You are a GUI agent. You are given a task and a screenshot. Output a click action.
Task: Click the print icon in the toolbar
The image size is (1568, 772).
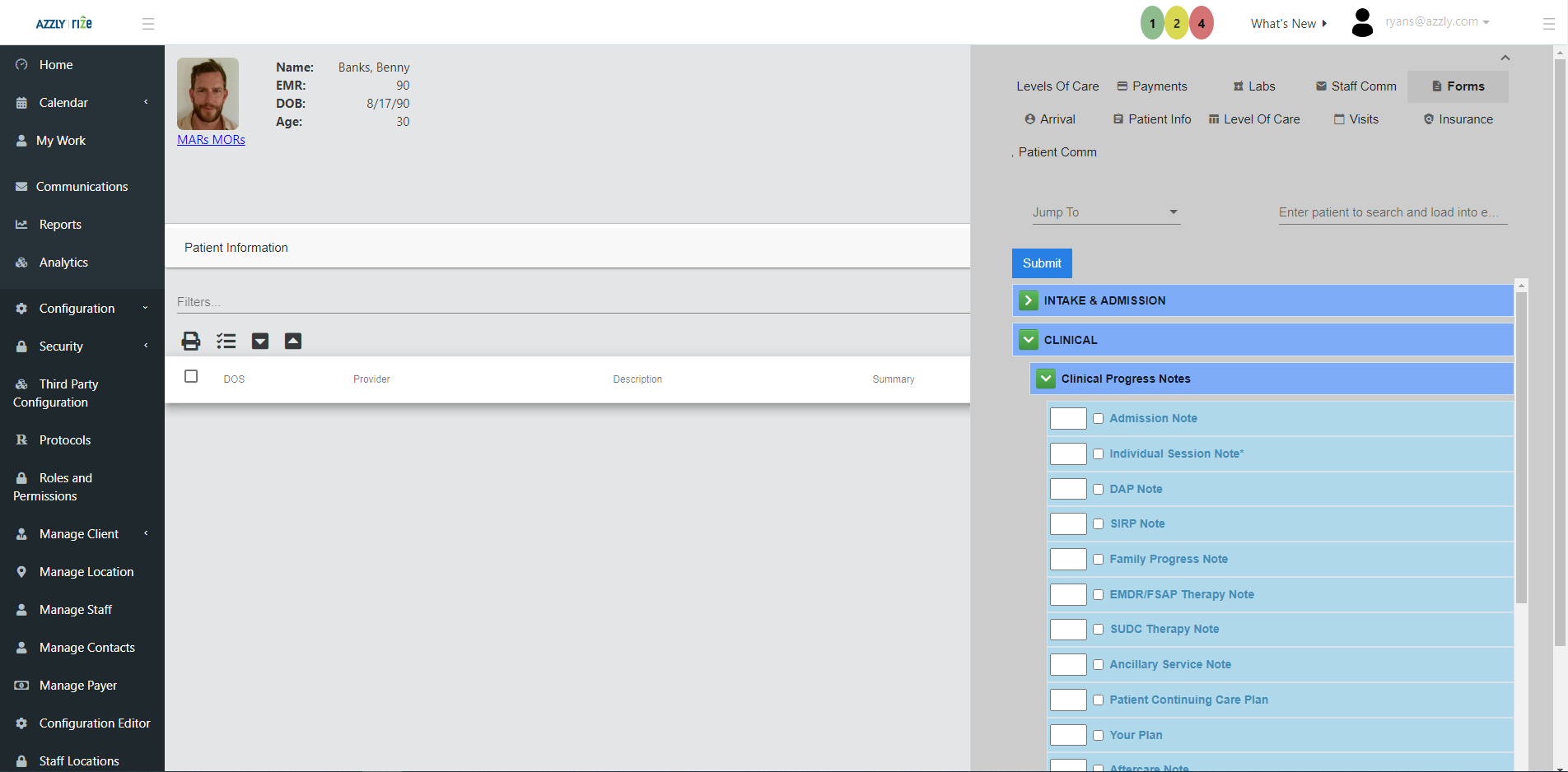191,341
